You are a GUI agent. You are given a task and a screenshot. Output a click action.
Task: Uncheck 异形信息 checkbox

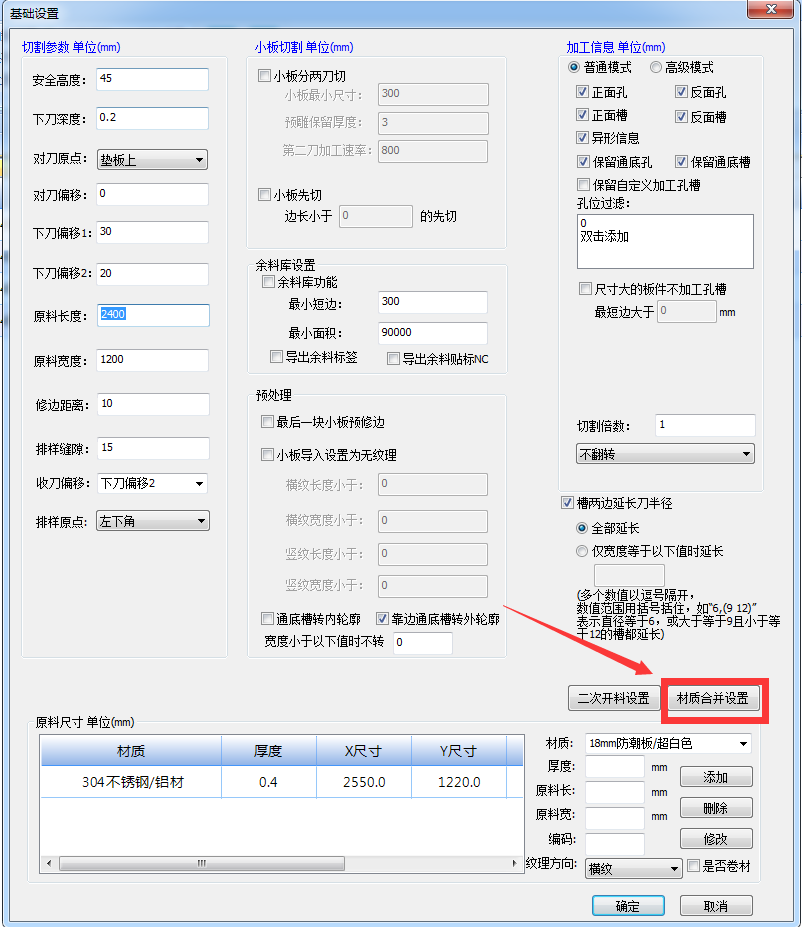582,138
